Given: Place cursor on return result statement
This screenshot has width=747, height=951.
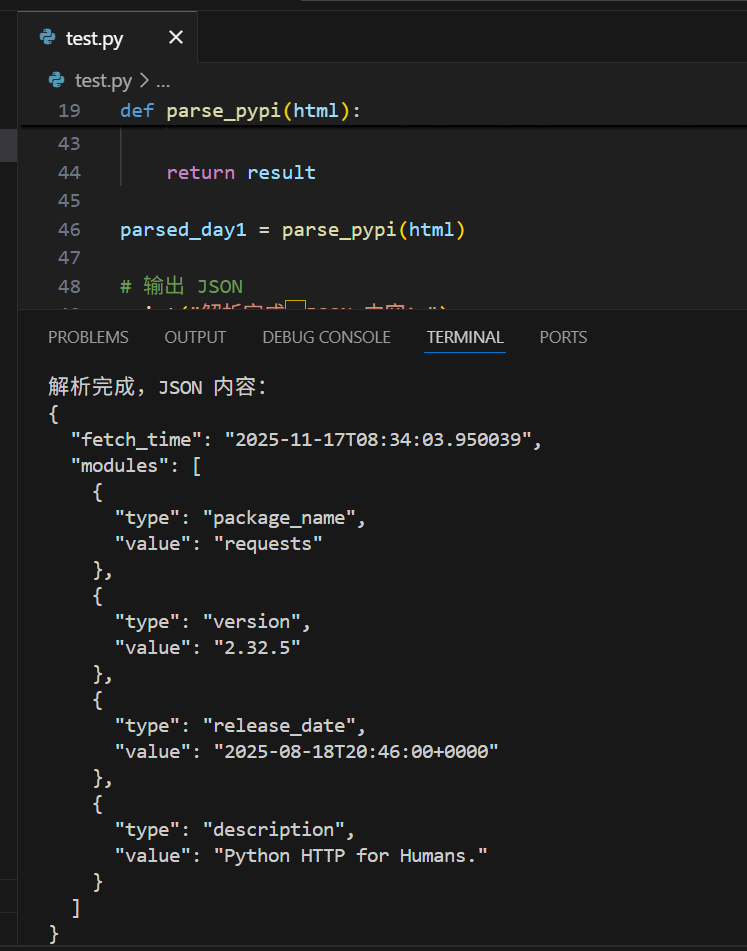Looking at the screenshot, I should click(x=241, y=173).
